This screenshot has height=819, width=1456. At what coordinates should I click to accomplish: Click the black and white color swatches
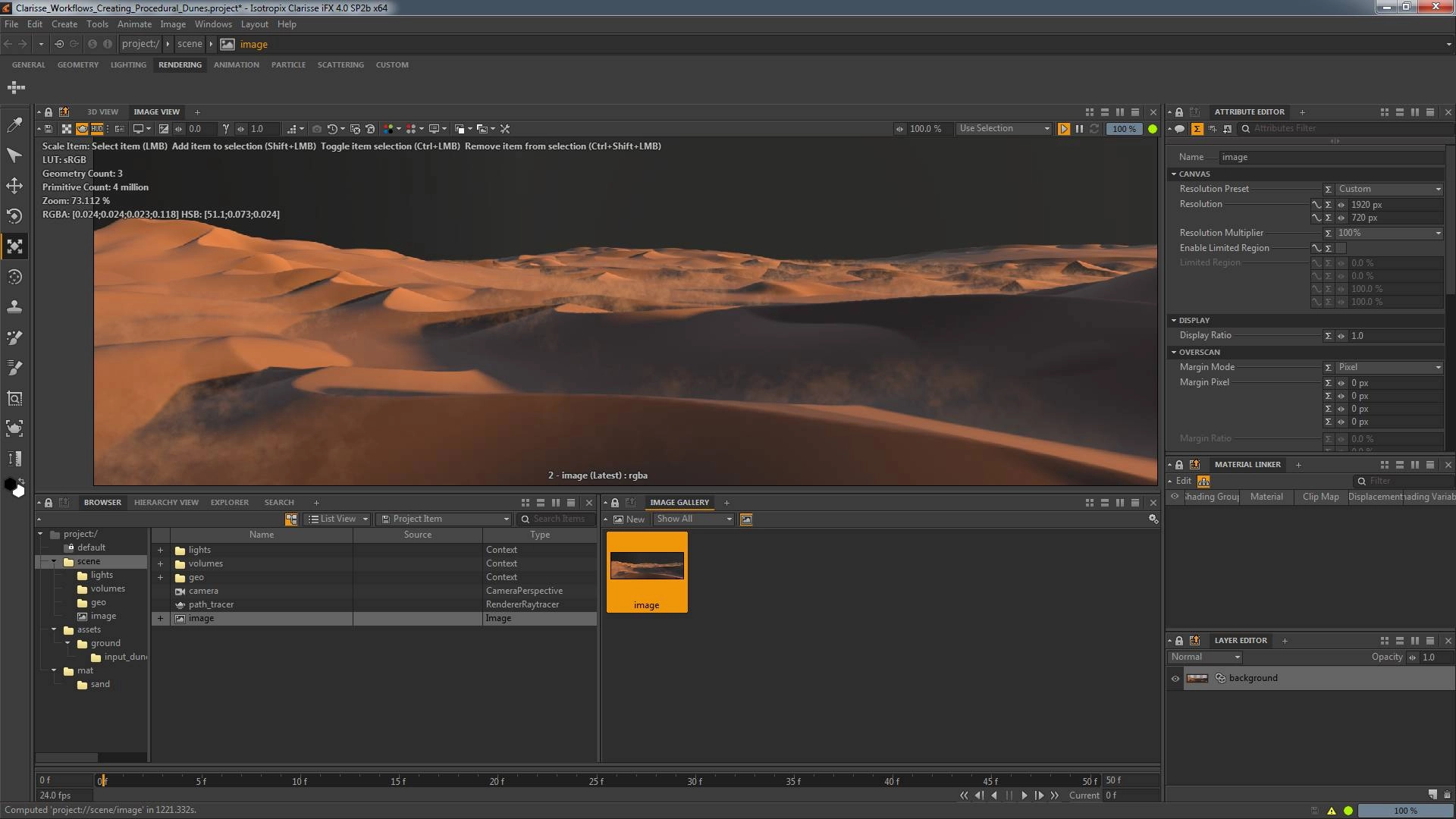(x=14, y=486)
